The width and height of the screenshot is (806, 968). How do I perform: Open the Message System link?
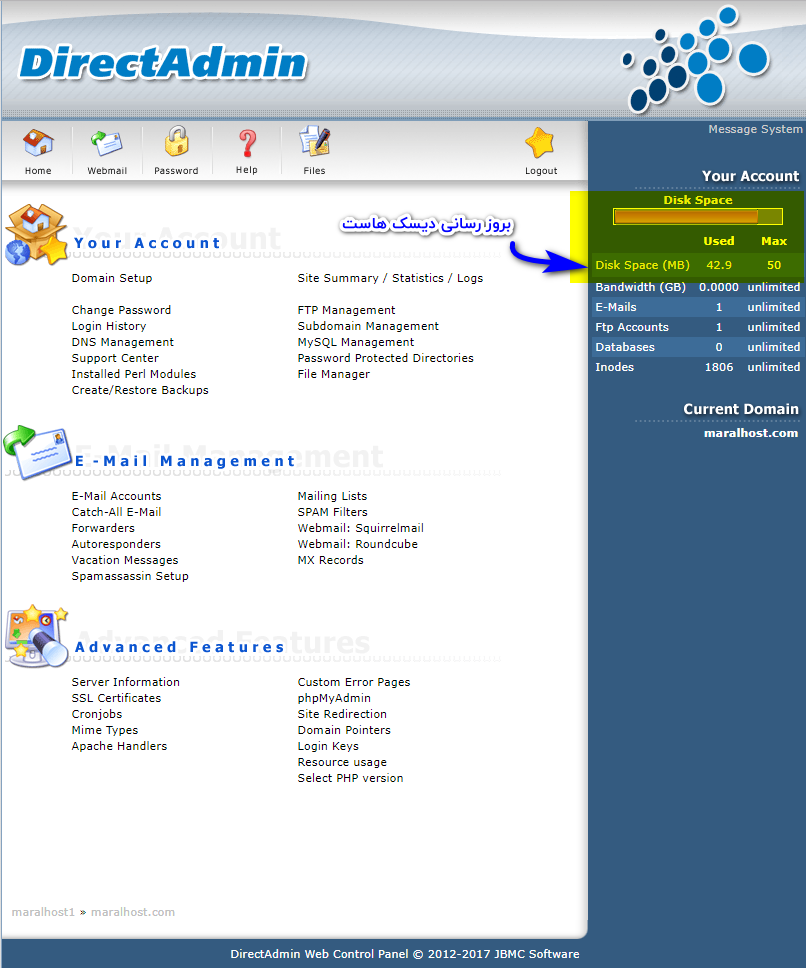tap(755, 129)
